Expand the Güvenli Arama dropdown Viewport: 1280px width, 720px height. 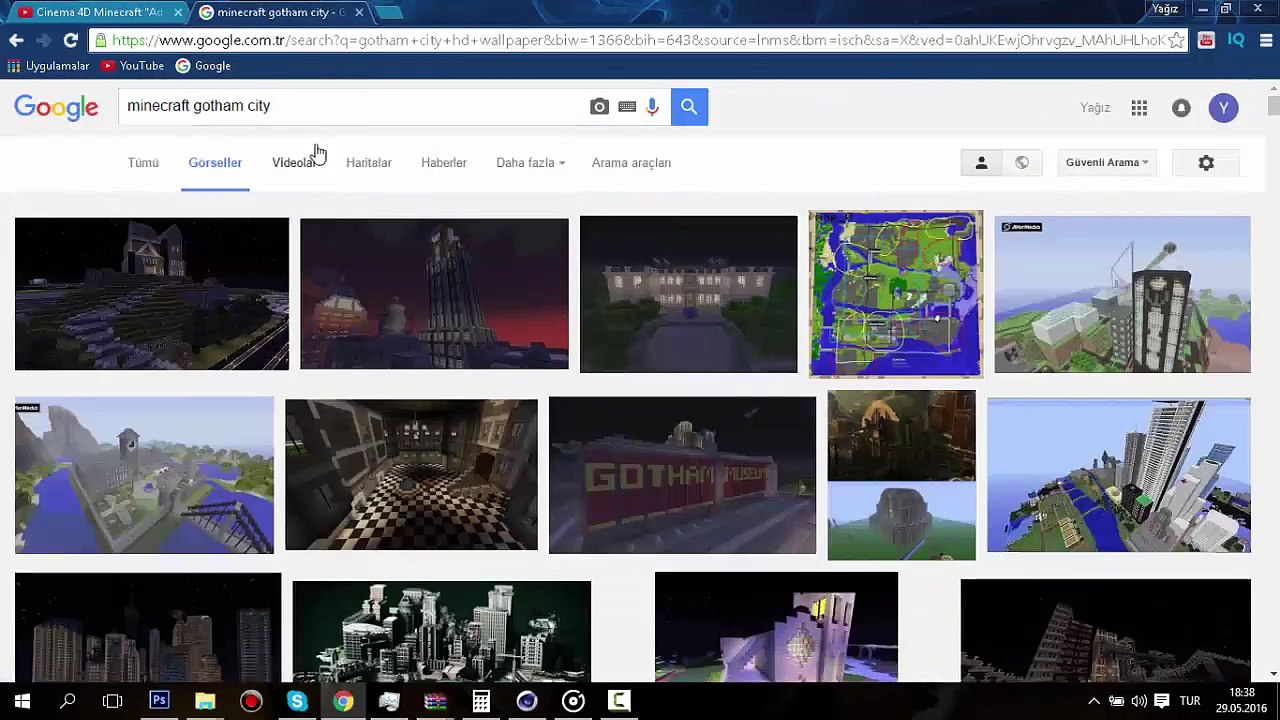coord(1106,163)
